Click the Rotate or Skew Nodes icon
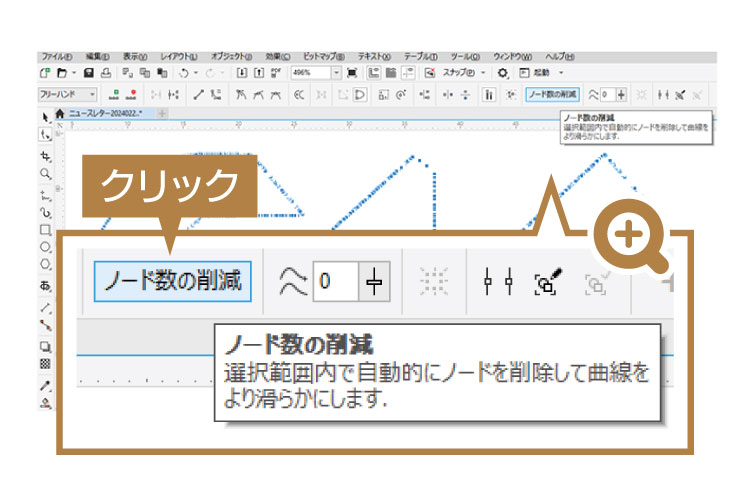The width and height of the screenshot is (750, 500). (x=401, y=95)
